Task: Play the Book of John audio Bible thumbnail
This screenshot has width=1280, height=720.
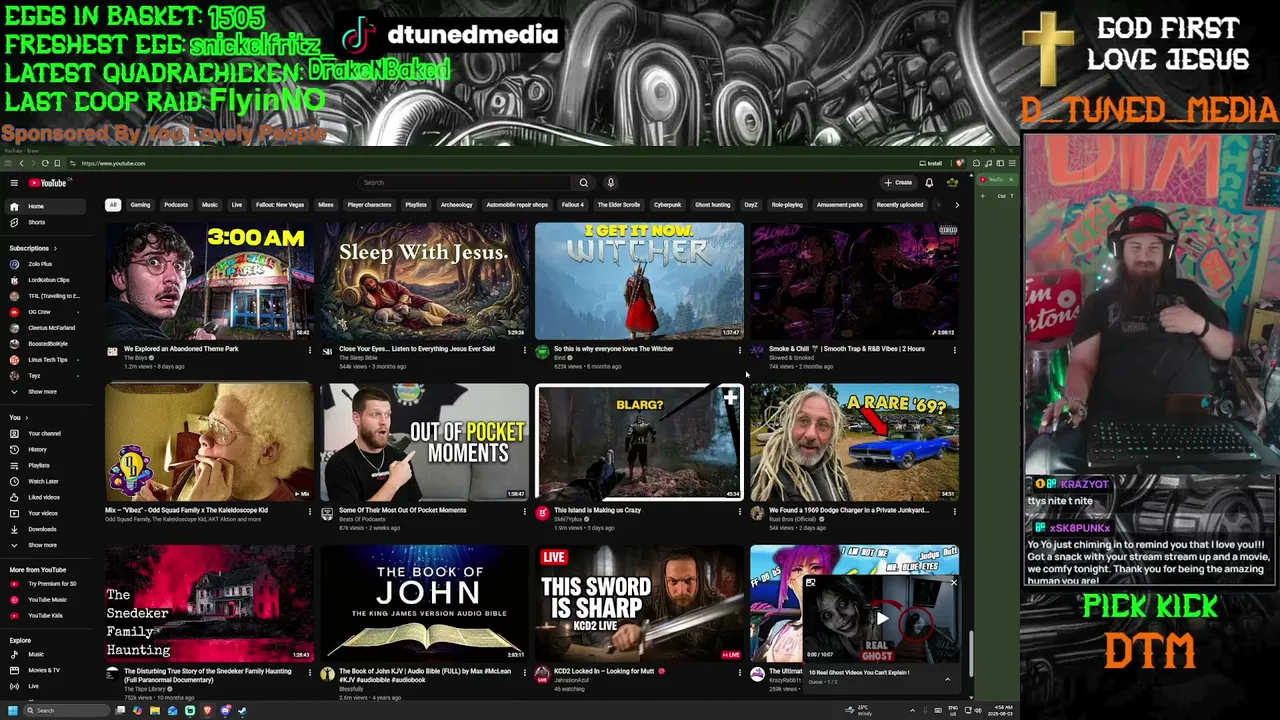Action: pyautogui.click(x=424, y=603)
